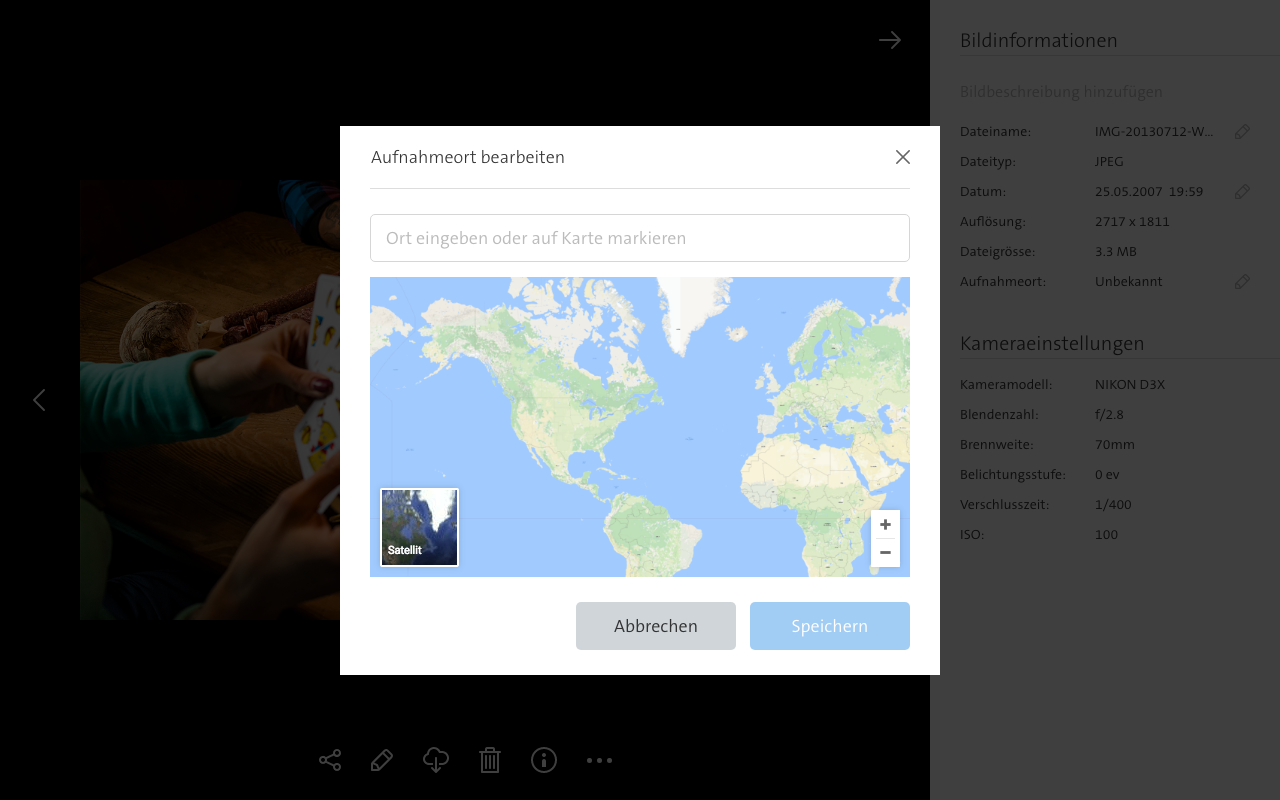The image size is (1280, 800).
Task: Click the edit pencil in bottom toolbar
Action: [x=382, y=760]
